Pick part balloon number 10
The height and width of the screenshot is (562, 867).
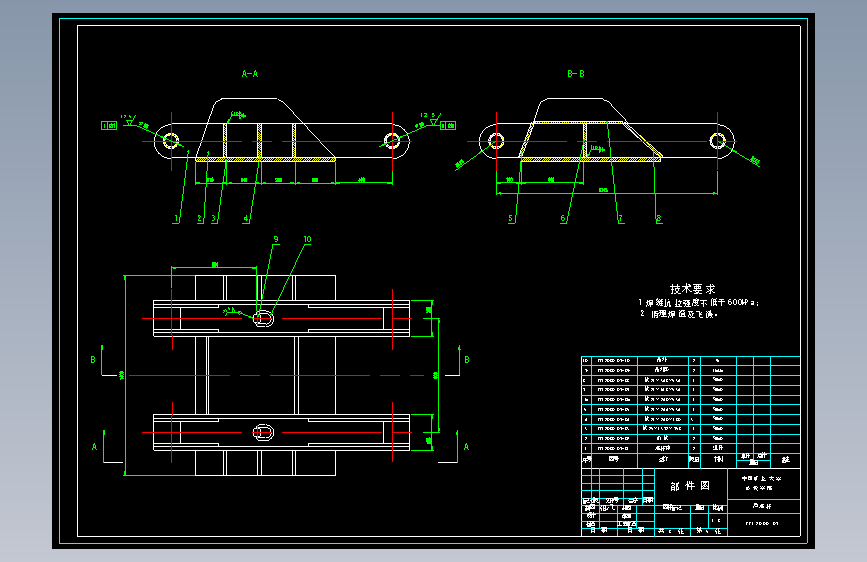[307, 240]
